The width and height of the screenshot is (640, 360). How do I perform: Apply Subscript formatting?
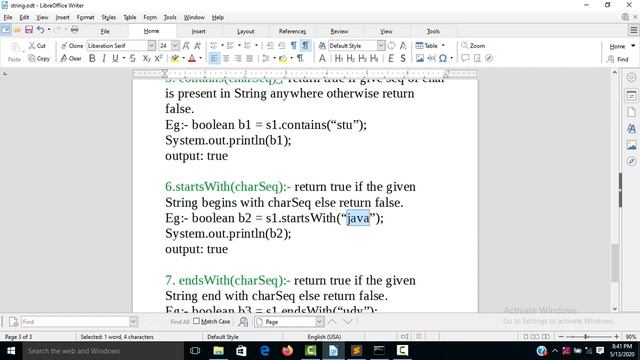click(146, 58)
